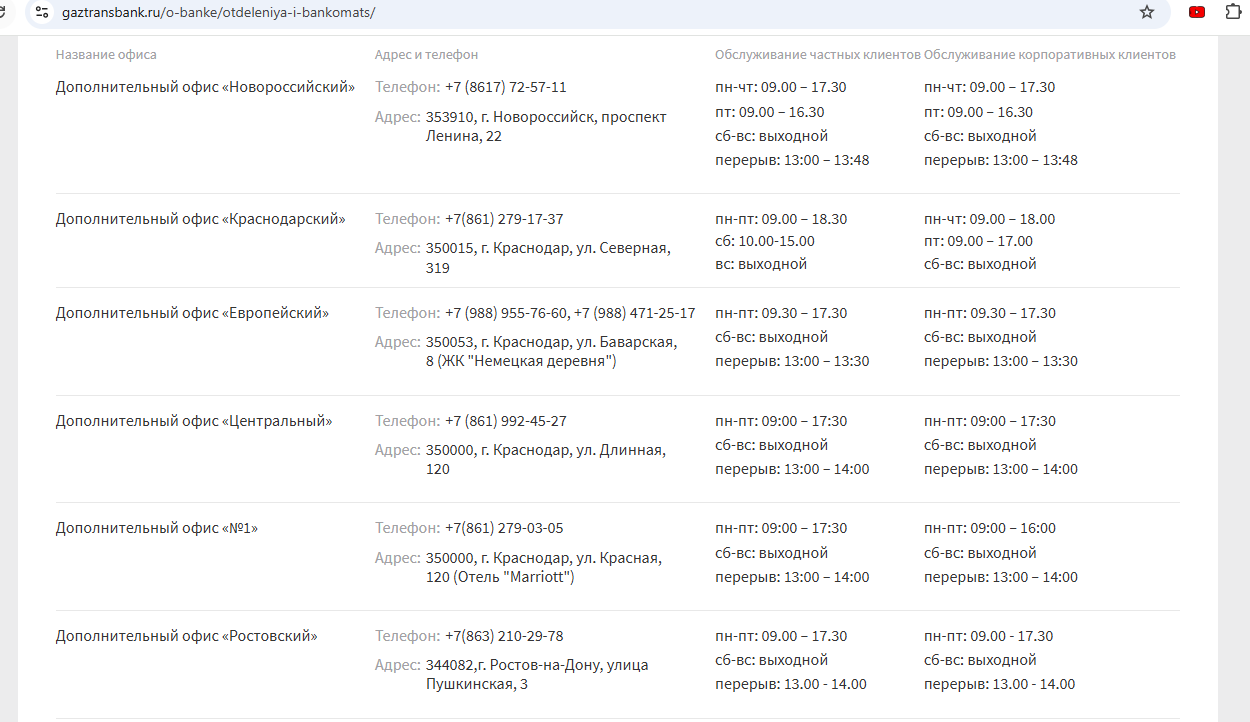Call office №1 phone +7(861) 279-03-05
Screen dimensions: 1250x722
point(504,528)
